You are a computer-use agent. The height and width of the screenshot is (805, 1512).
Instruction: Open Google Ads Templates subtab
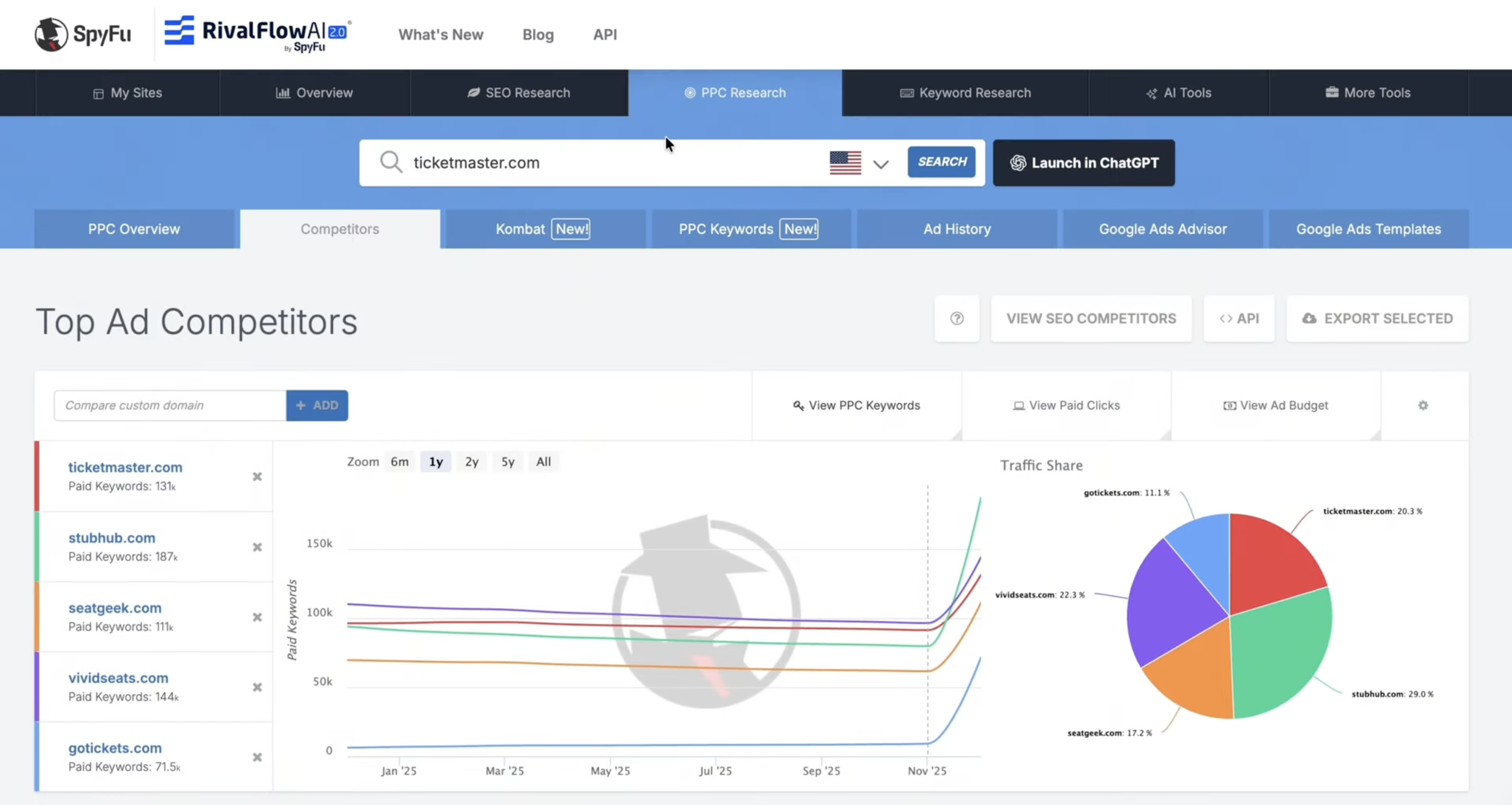(x=1368, y=229)
